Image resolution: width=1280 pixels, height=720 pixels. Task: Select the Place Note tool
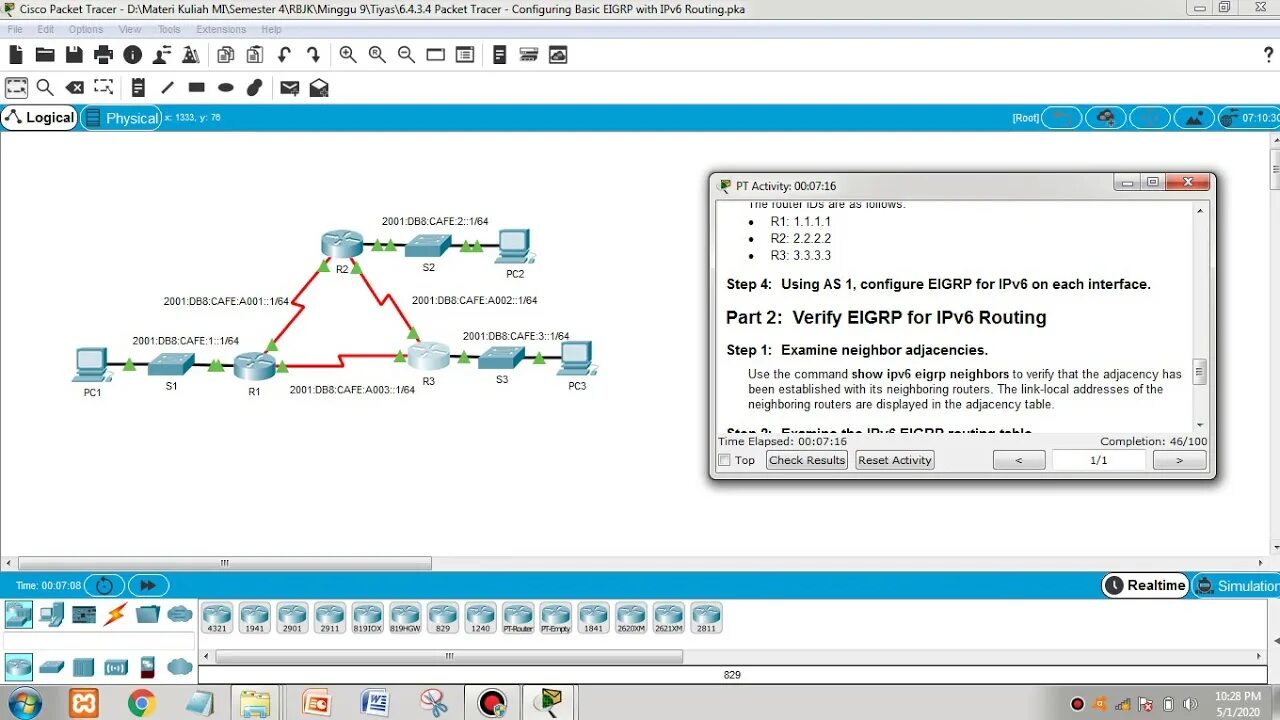pos(138,88)
